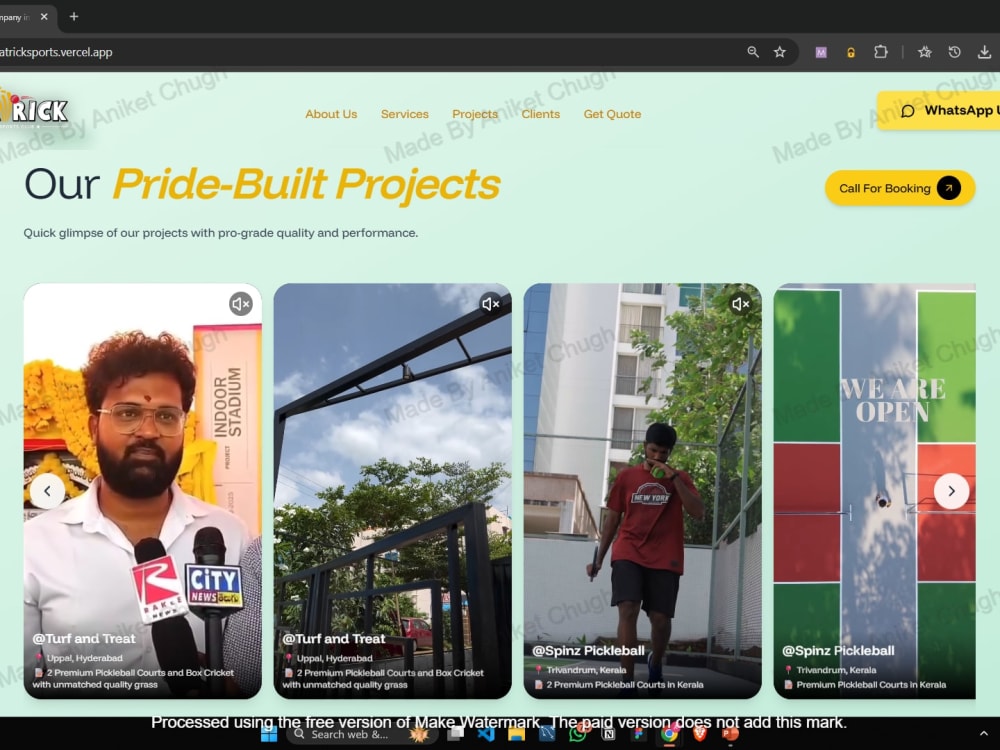Unmute the second Turf and Treat video
1000x750 pixels.
click(490, 304)
